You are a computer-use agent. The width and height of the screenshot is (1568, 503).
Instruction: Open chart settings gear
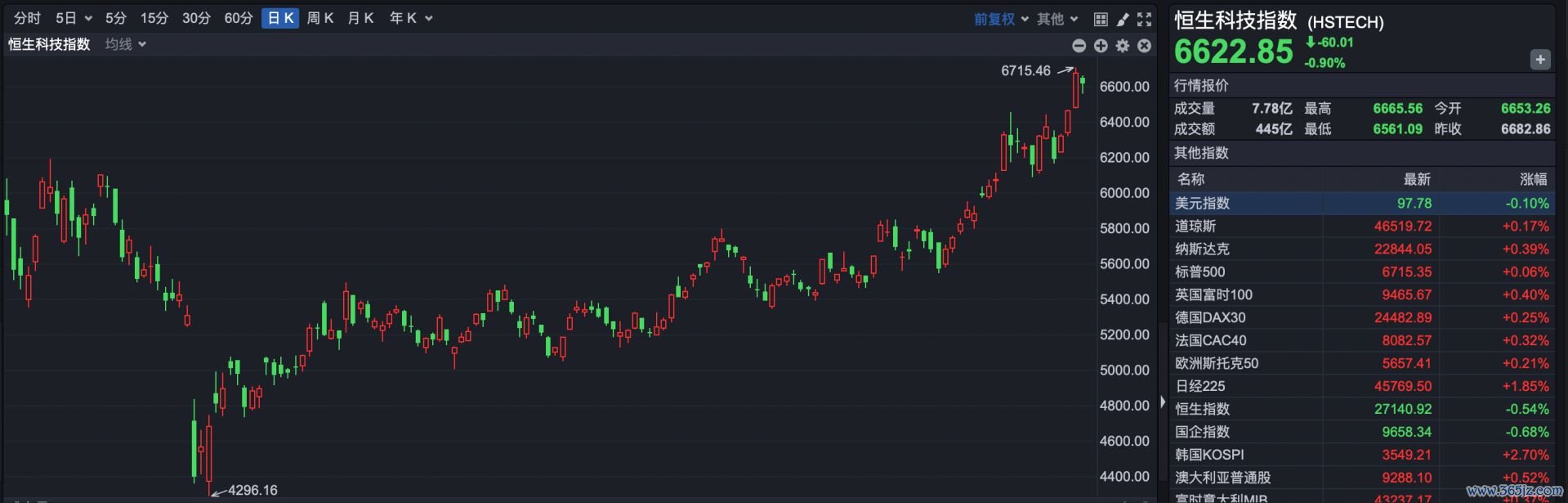(x=1123, y=46)
